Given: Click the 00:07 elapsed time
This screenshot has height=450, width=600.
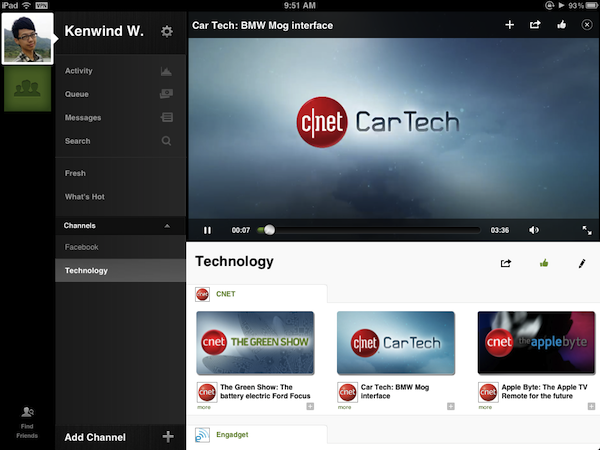Looking at the screenshot, I should 241,230.
